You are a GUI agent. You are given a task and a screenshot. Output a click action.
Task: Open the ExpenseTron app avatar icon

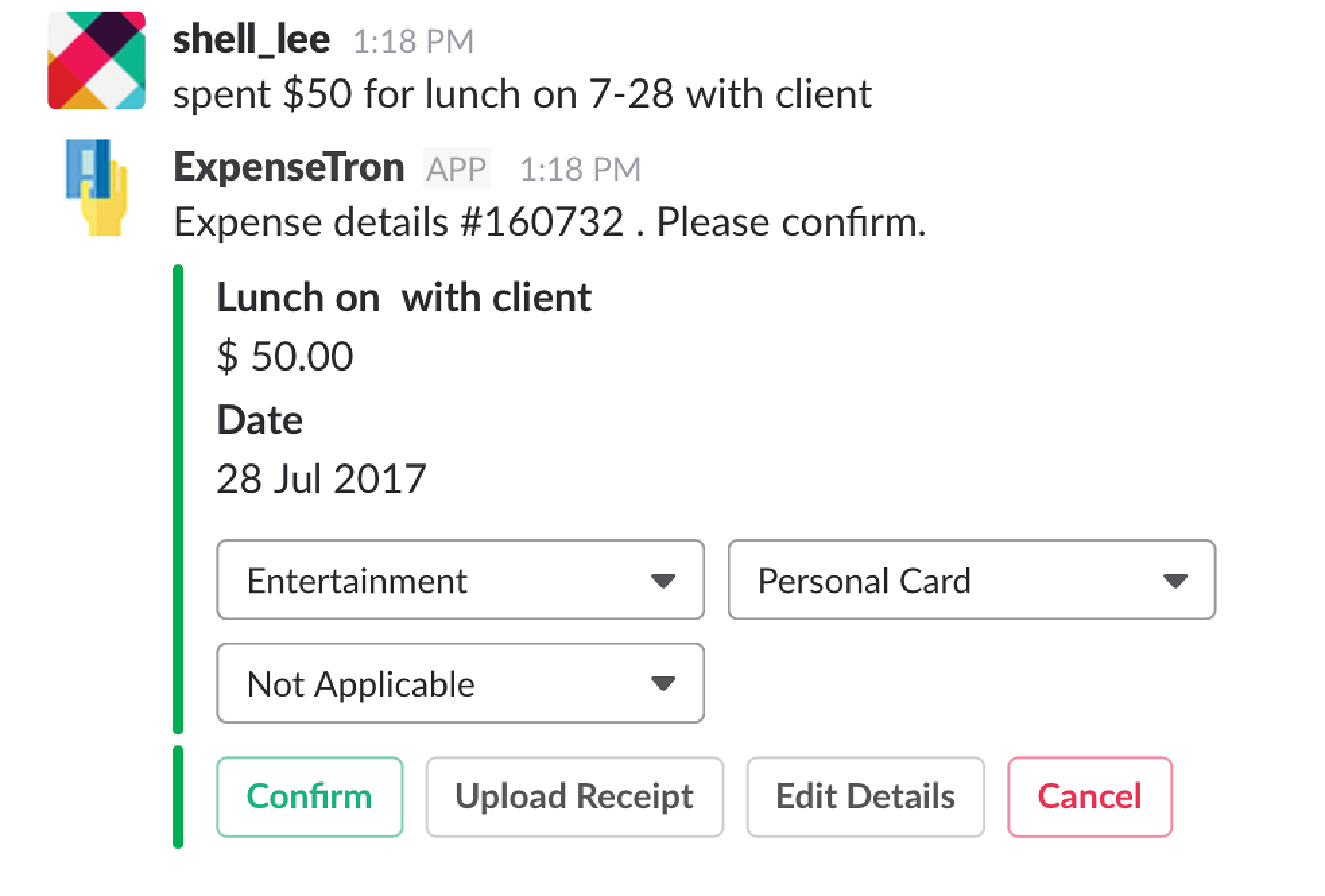click(96, 187)
